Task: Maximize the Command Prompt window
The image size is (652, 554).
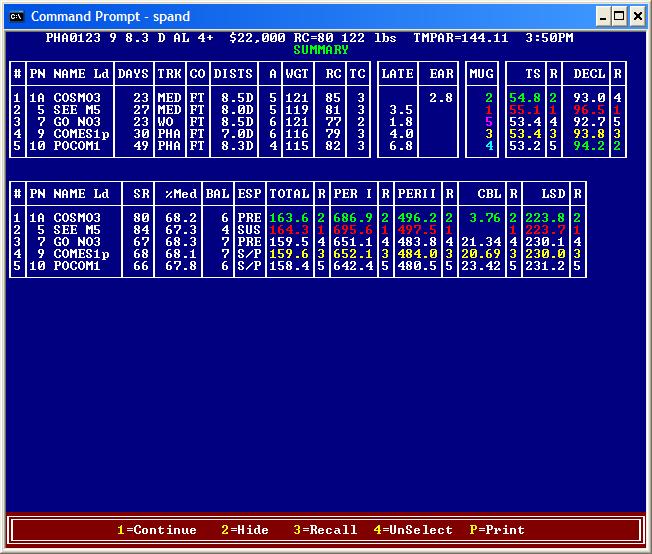Action: pos(619,17)
